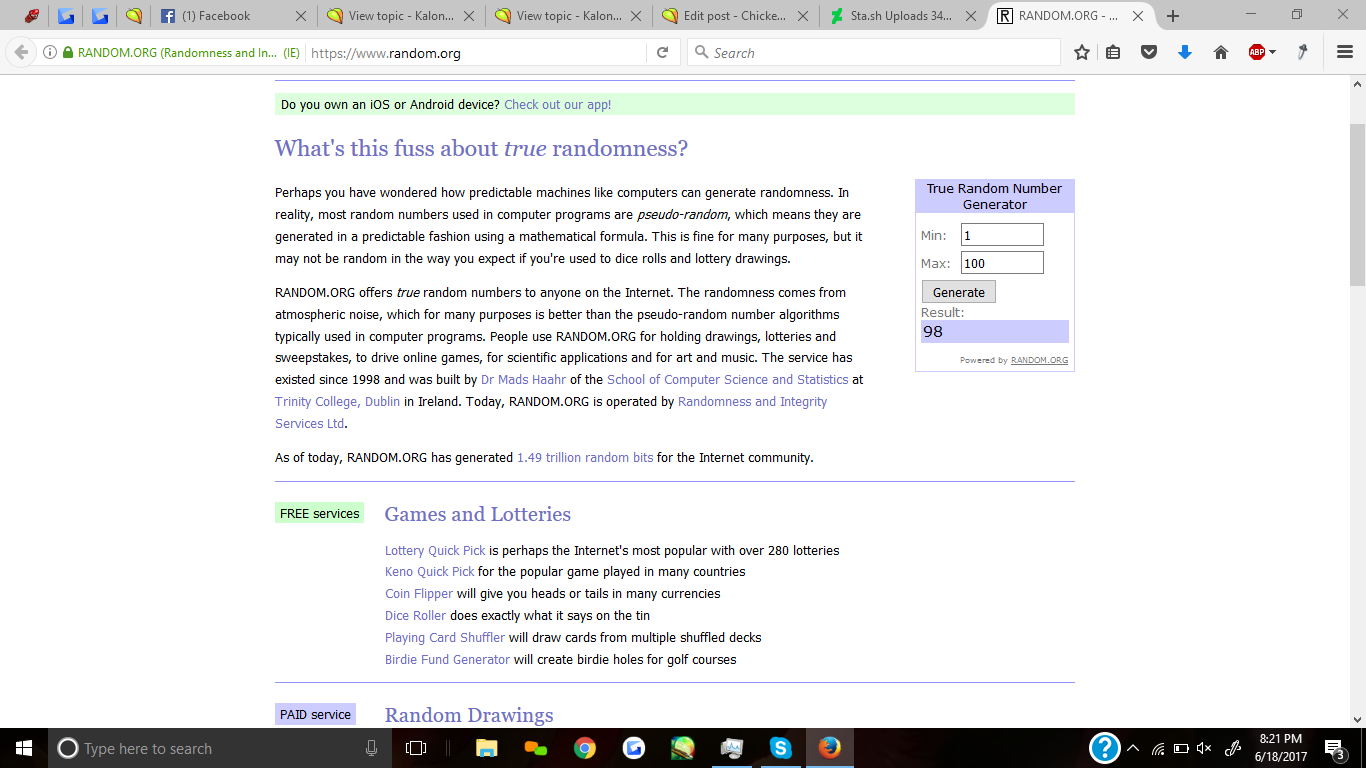Screen dimensions: 1366x768
Task: Open Firefox downloads arrow icon
Action: (x=1185, y=53)
